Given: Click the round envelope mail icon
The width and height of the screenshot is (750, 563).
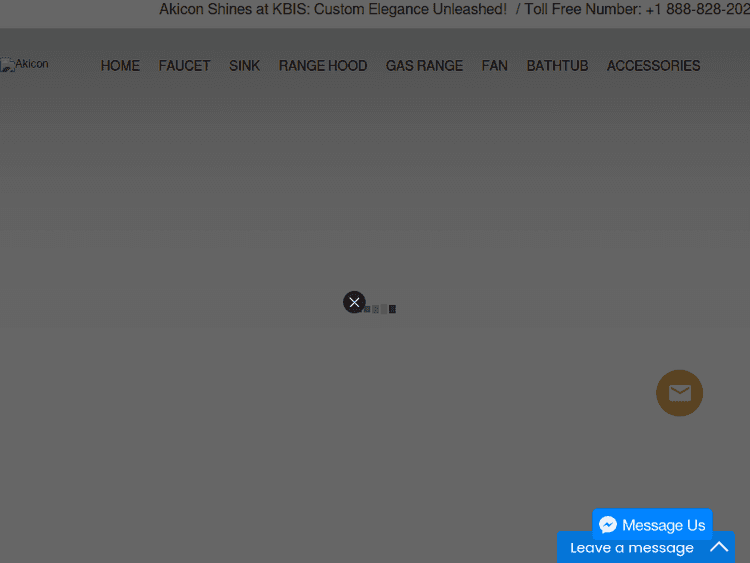Looking at the screenshot, I should click(679, 393).
